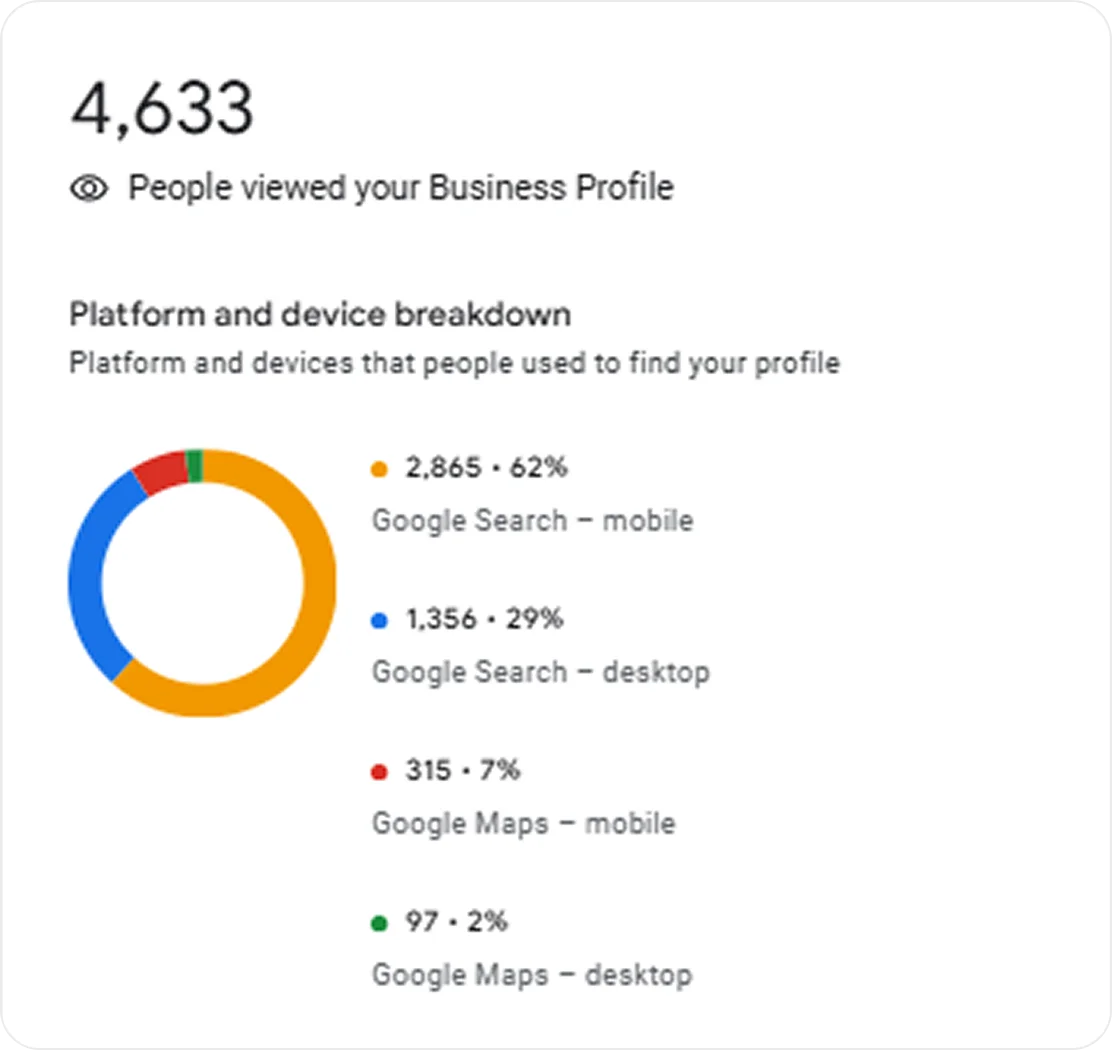Click the 'People viewed your Business Profile' text
Viewport: 1112px width, 1050px height.
click(x=400, y=188)
